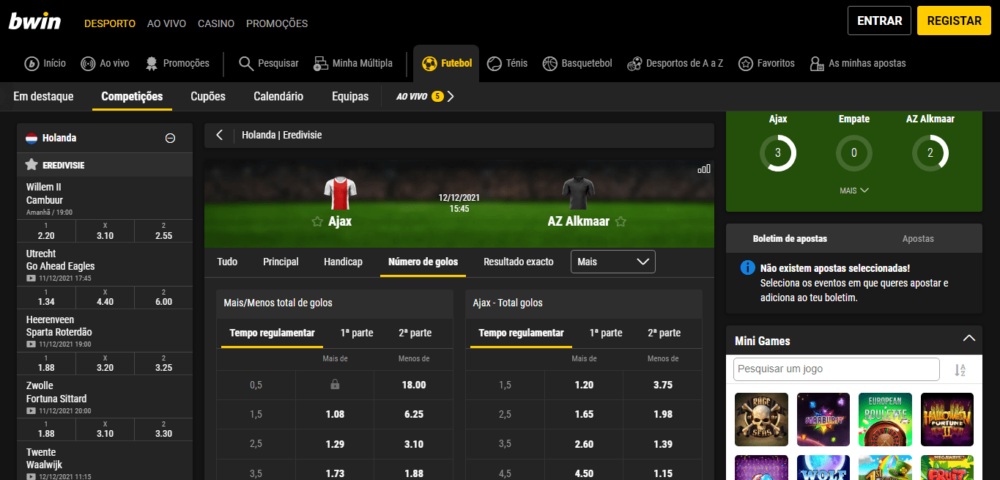1000x480 pixels.
Task: Open the Pesquisar search icon
Action: coord(246,64)
